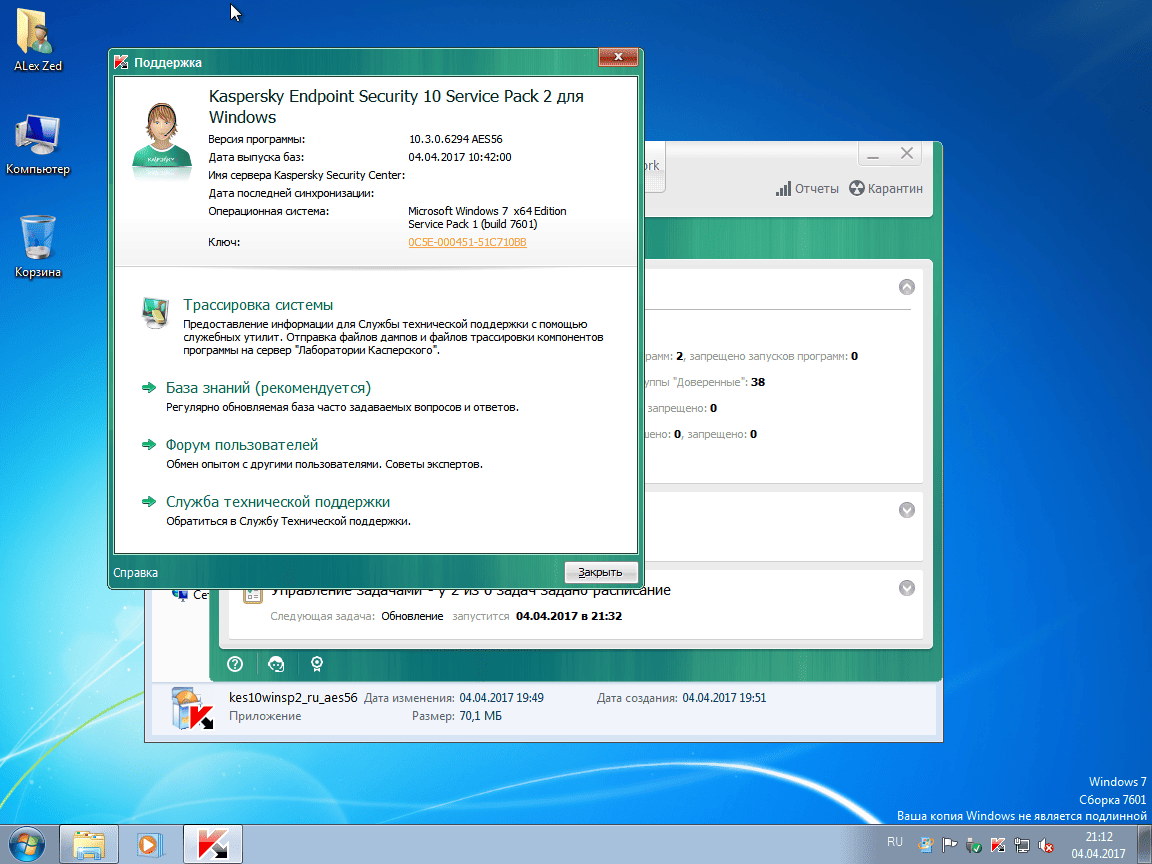Open 'Служба технической поддержки' link
Viewport: 1152px width, 864px height.
(278, 502)
